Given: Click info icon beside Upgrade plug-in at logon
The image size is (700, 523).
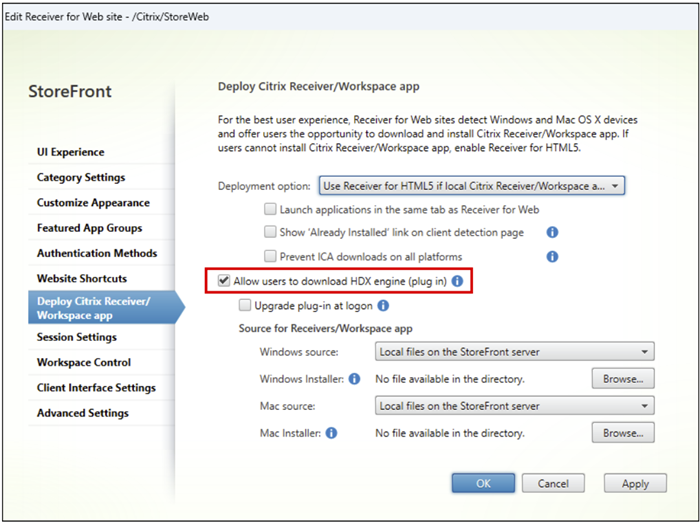Looking at the screenshot, I should tap(383, 306).
